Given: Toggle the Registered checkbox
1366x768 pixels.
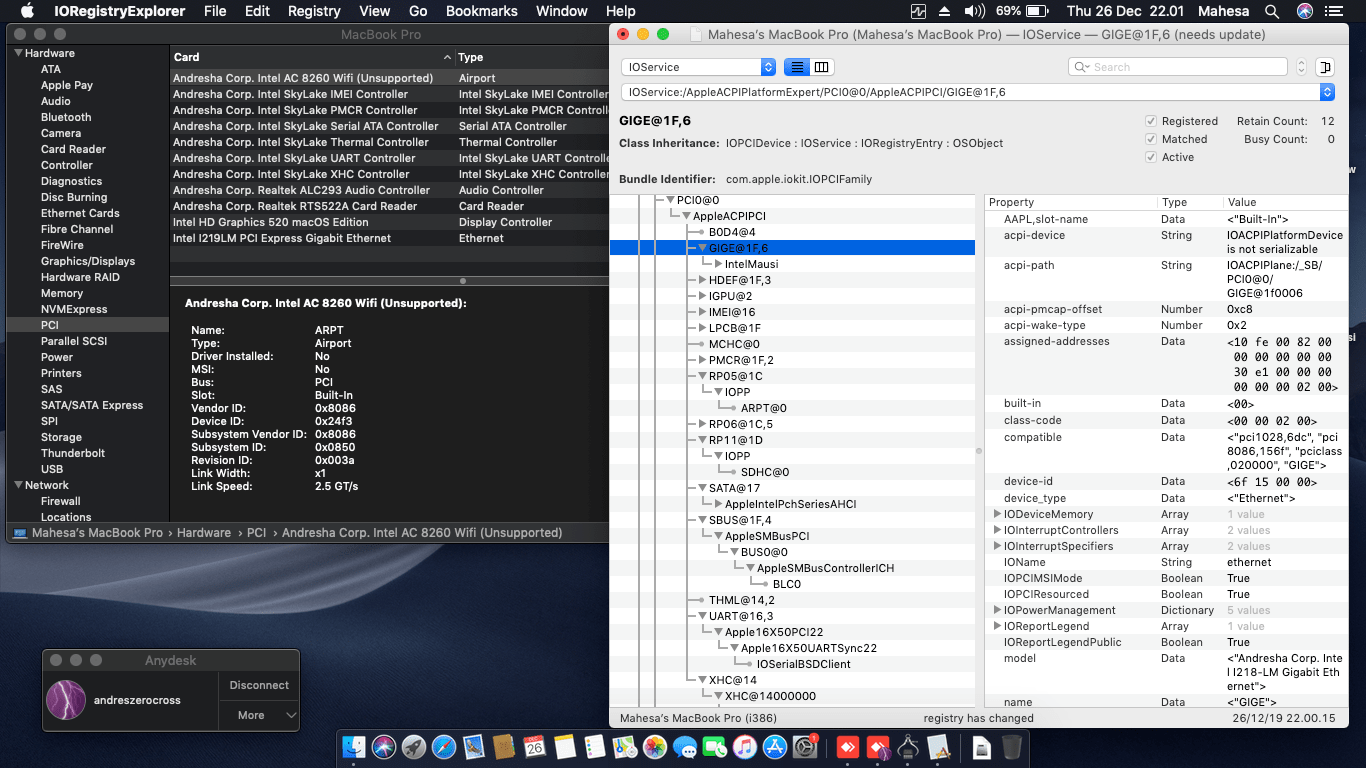Looking at the screenshot, I should [1151, 121].
